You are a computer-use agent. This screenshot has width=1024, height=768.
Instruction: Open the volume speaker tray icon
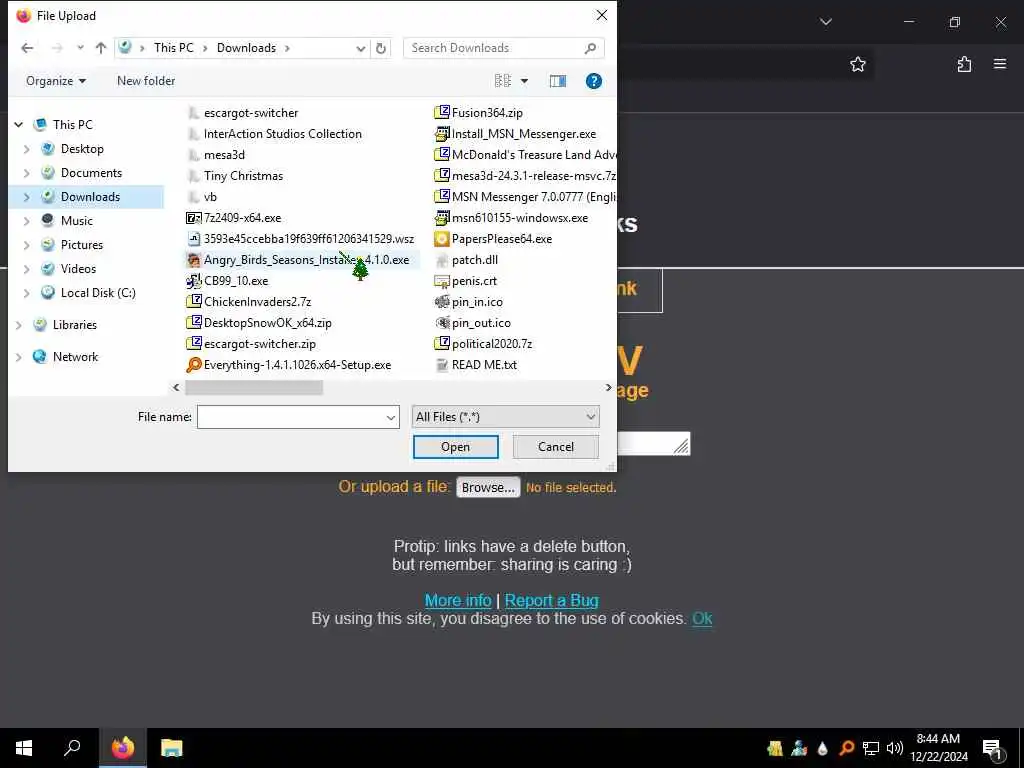[x=895, y=748]
